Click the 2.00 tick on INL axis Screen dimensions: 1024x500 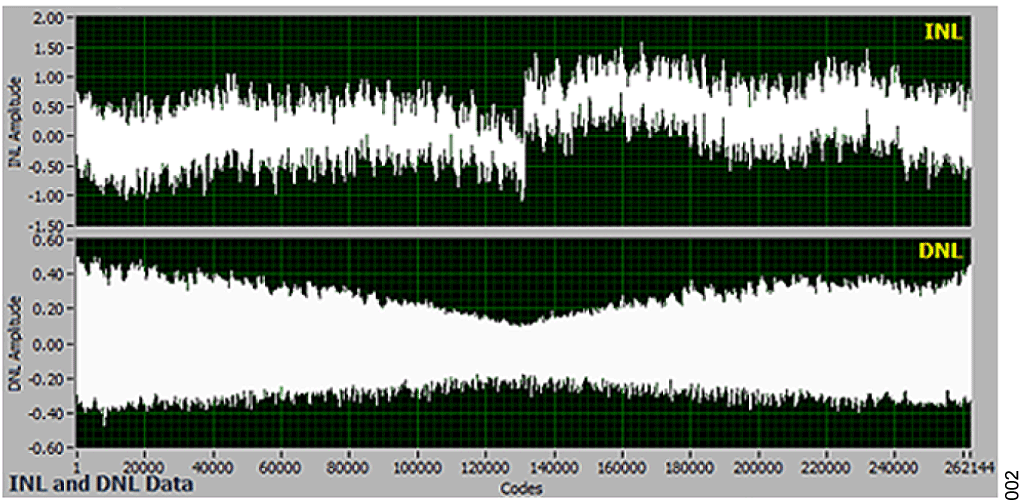[x=48, y=18]
